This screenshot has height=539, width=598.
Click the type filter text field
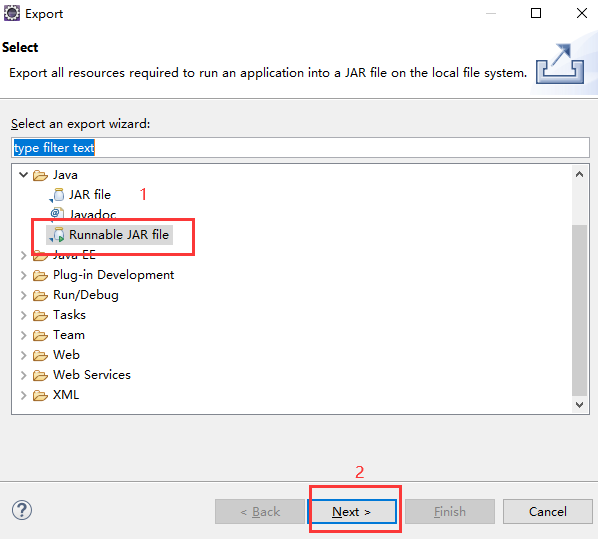pyautogui.click(x=300, y=148)
